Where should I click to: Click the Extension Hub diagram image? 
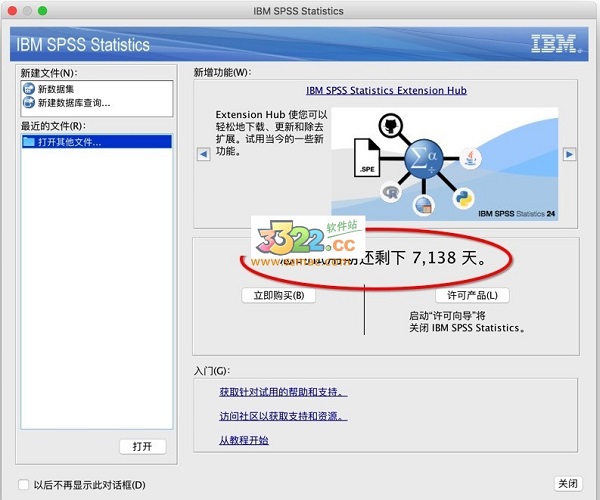pos(444,164)
